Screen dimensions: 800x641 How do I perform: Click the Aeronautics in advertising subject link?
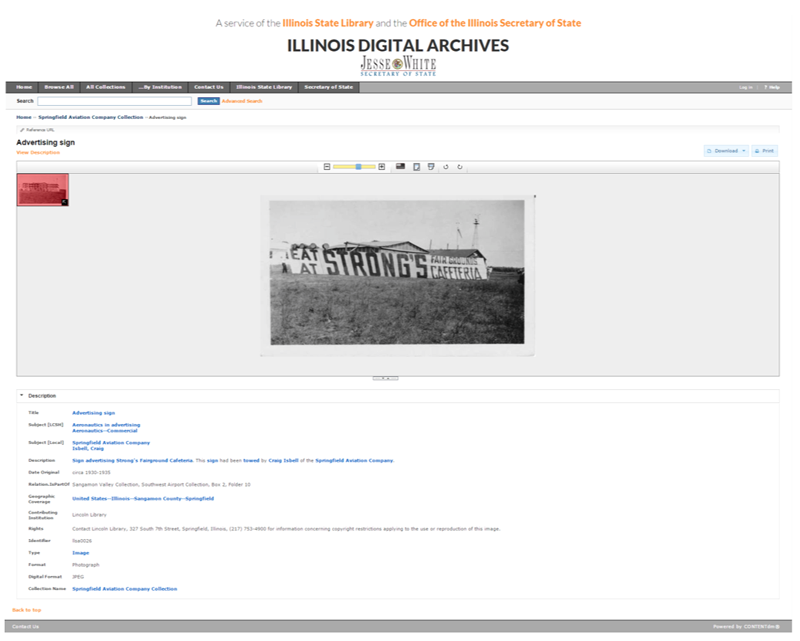click(106, 425)
